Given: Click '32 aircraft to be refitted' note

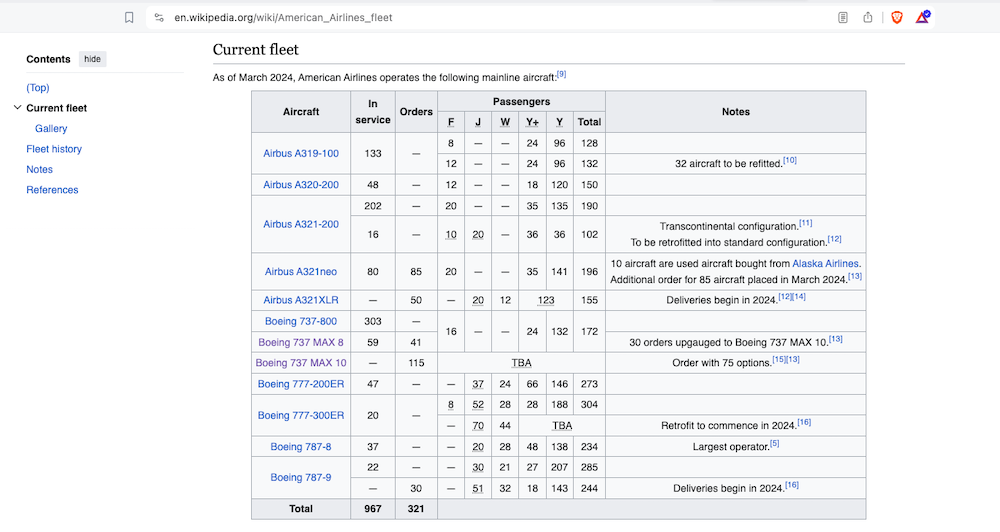Looking at the screenshot, I should (x=728, y=164).
